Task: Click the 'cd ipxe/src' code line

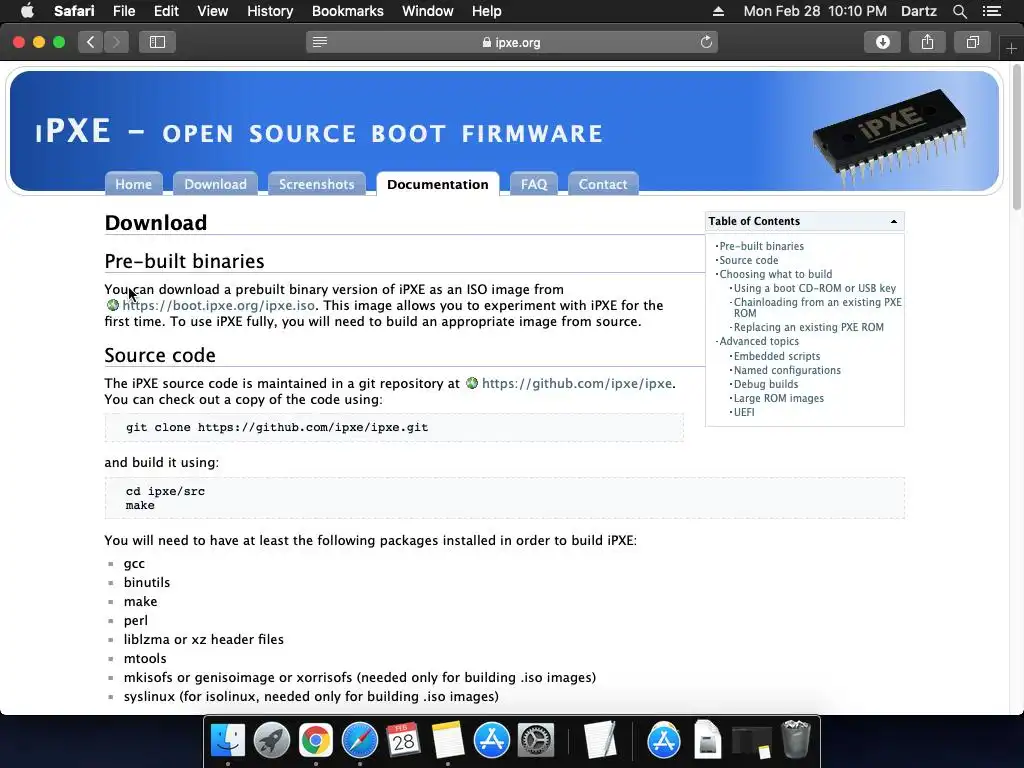Action: pos(165,491)
